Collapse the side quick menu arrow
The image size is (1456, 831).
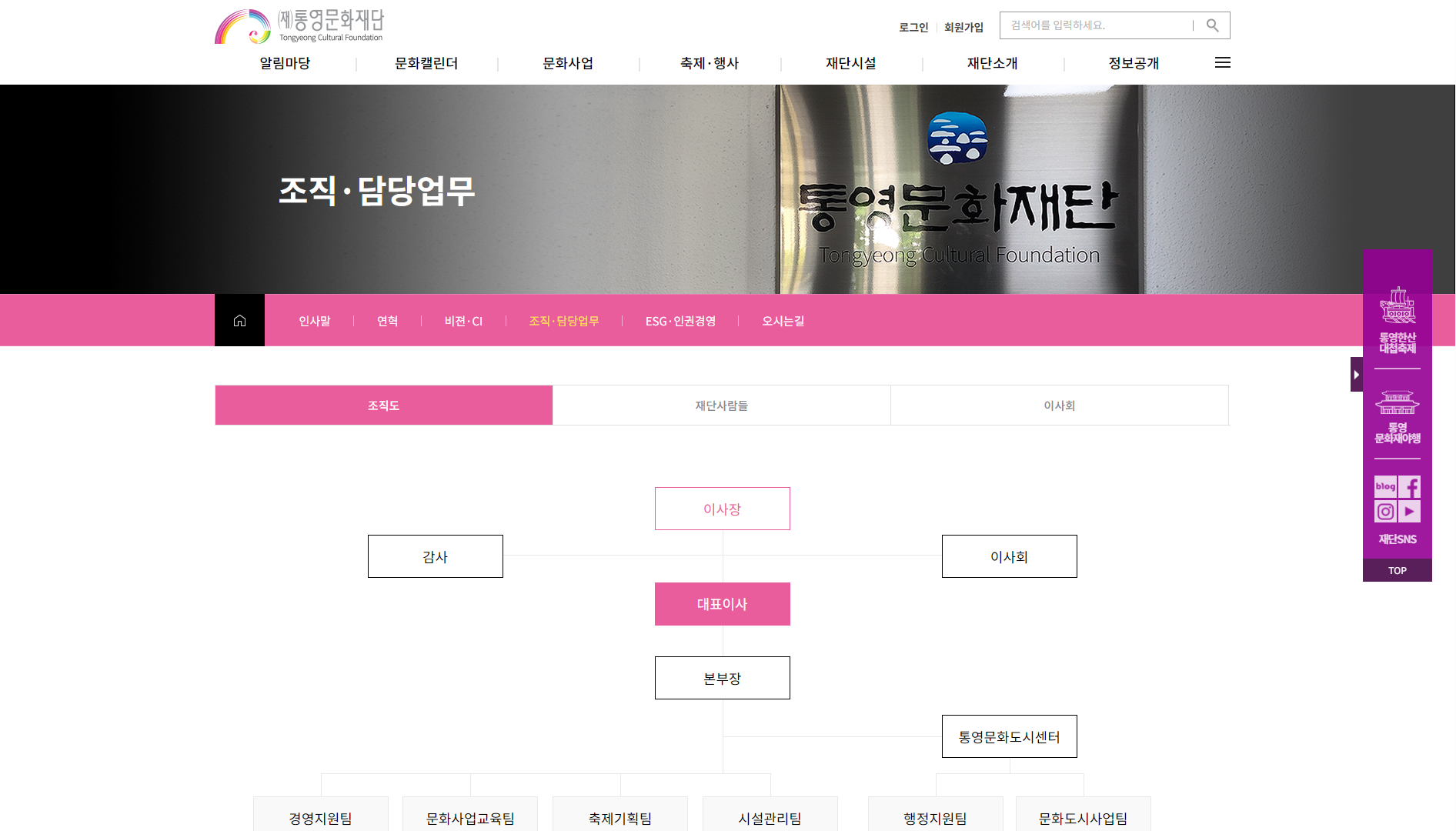[1356, 374]
